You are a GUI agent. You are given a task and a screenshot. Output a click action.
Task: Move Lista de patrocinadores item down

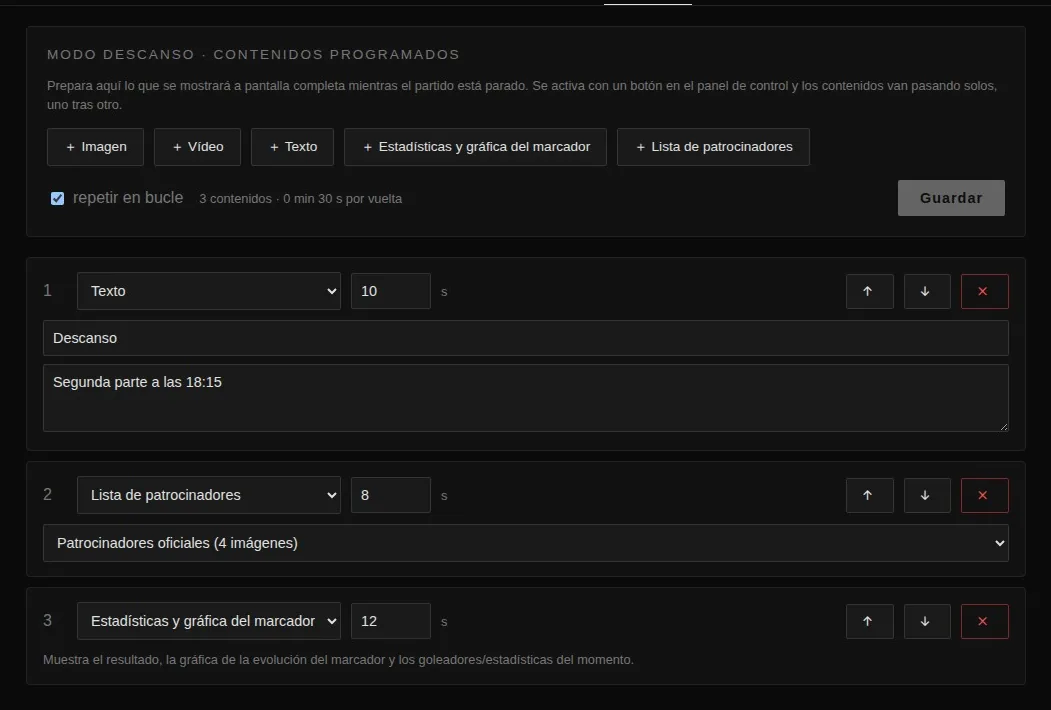927,495
